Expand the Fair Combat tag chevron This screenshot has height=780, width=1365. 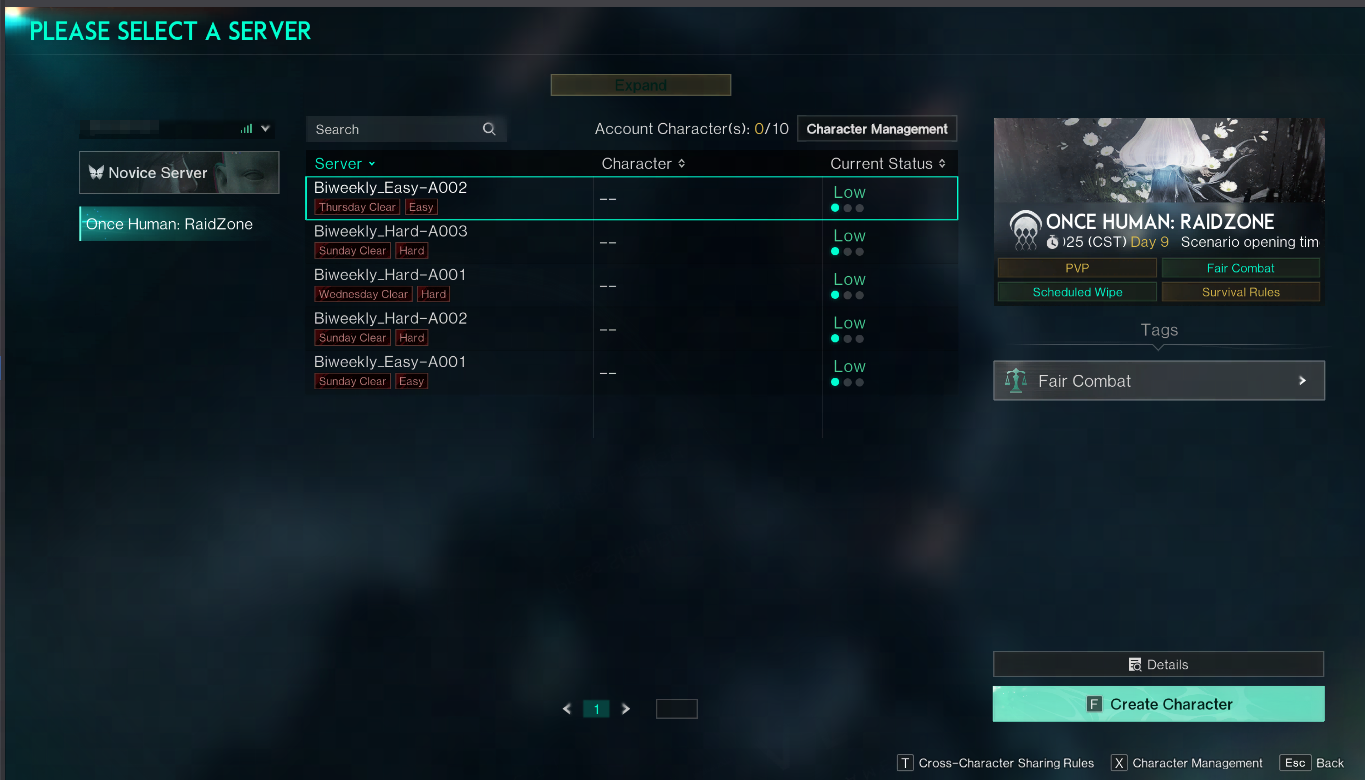click(1302, 381)
